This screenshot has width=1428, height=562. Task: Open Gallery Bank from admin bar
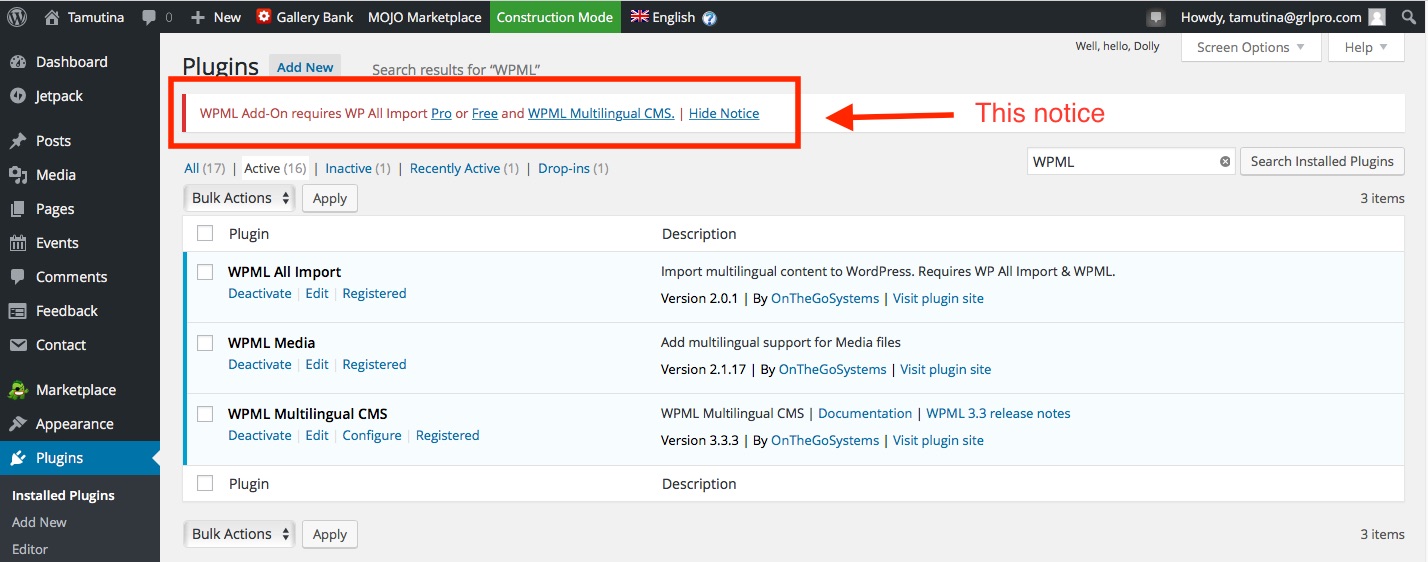coord(304,17)
